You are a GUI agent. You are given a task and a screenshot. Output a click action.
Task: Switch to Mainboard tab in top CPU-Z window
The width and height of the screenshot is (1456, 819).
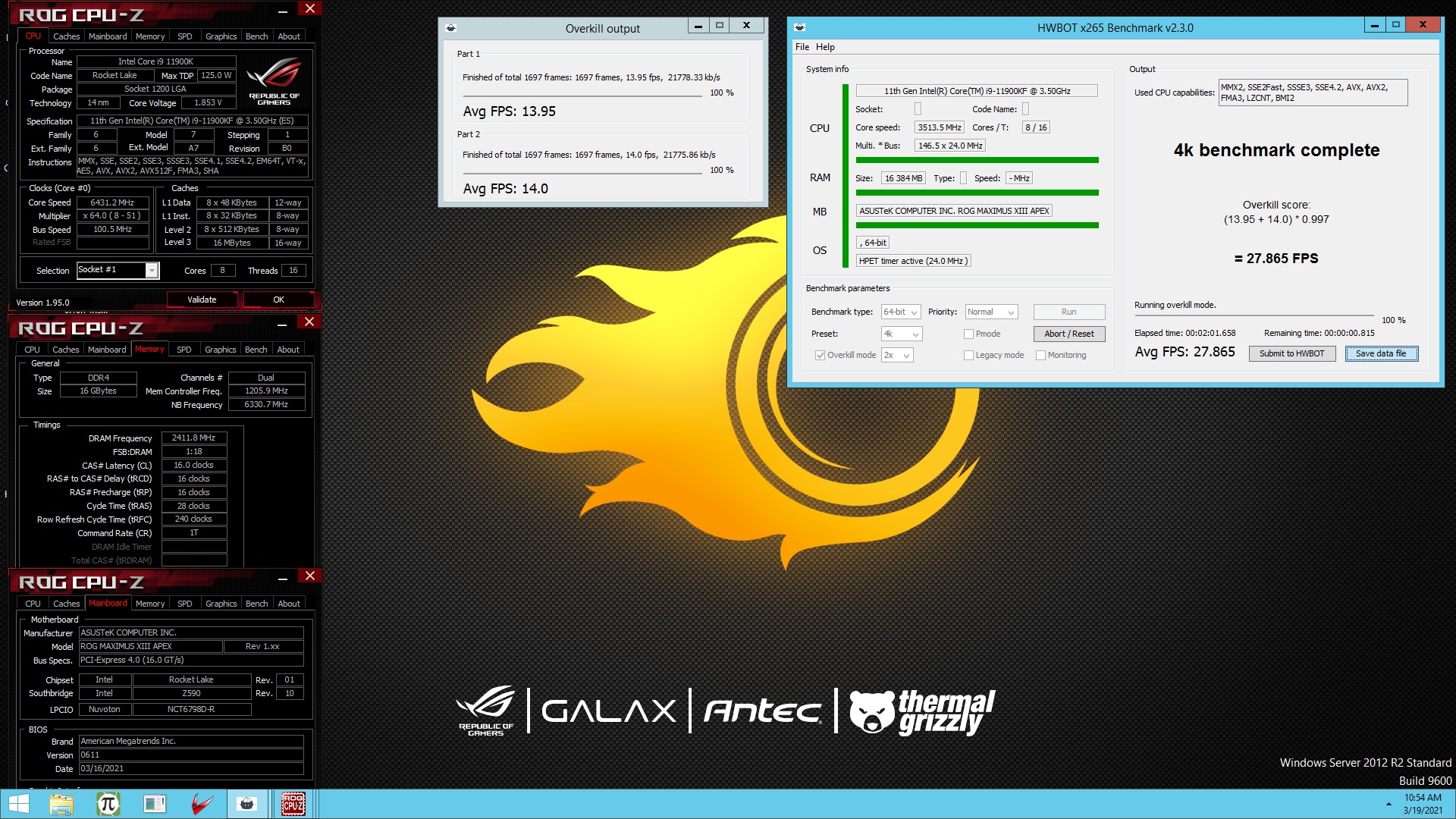click(x=108, y=36)
